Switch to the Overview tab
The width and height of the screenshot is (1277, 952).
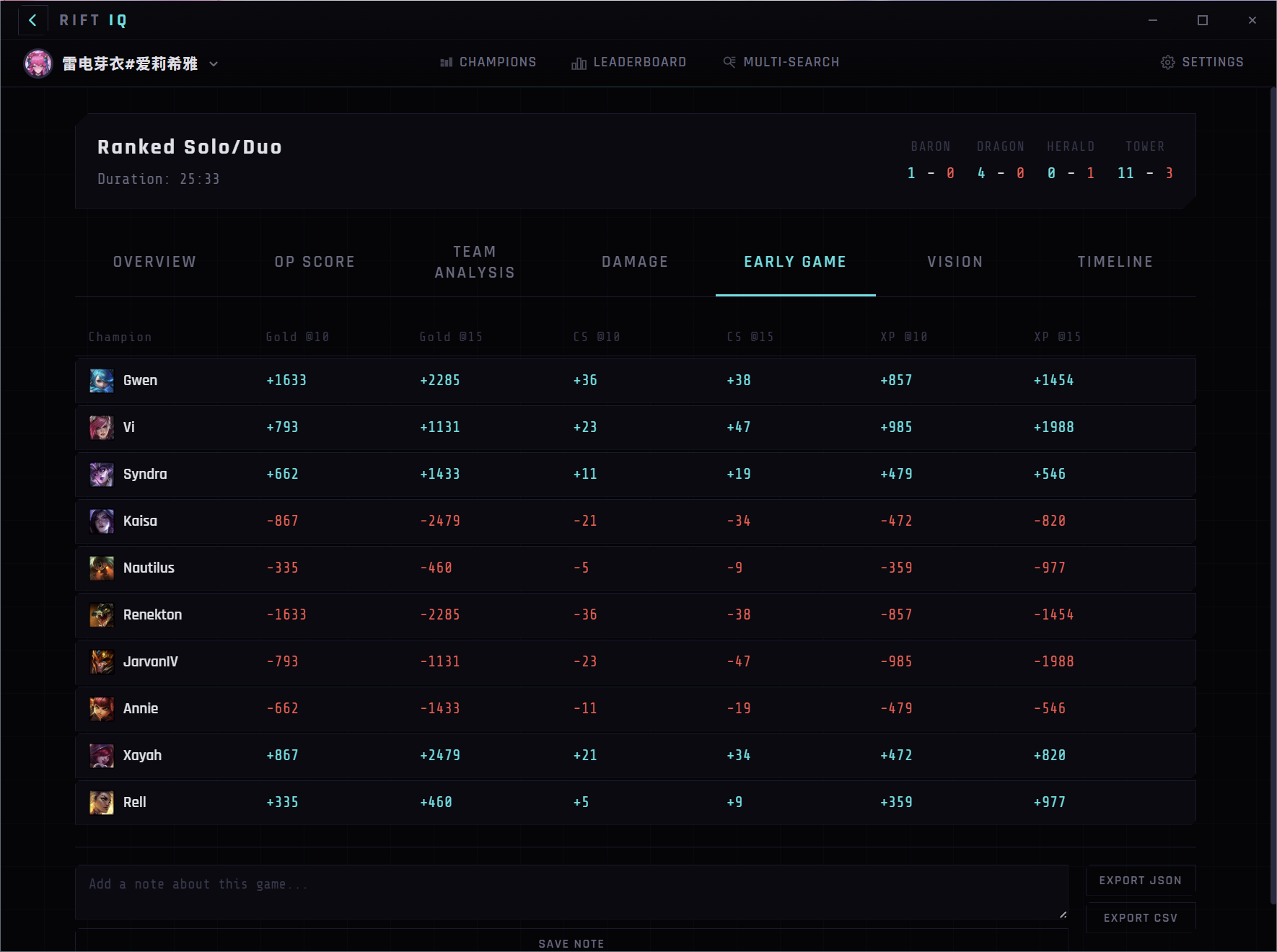154,262
